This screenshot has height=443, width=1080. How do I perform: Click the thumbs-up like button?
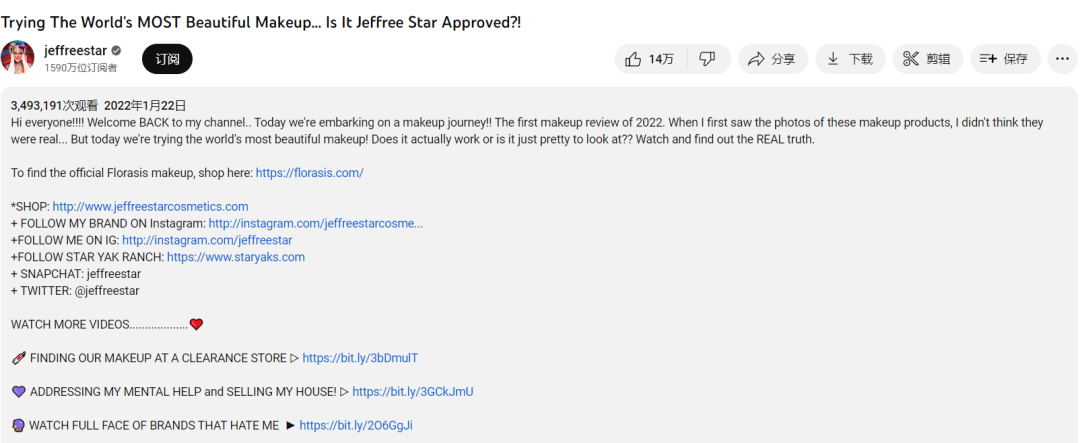pyautogui.click(x=648, y=59)
